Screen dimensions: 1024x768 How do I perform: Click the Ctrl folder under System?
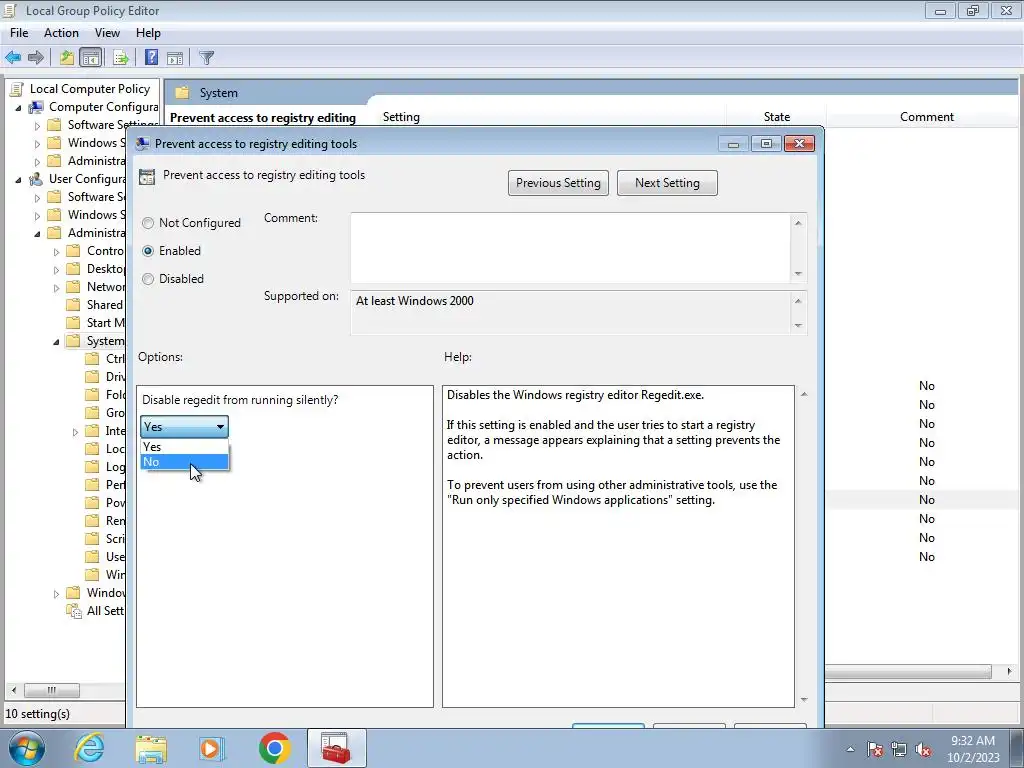click(104, 359)
